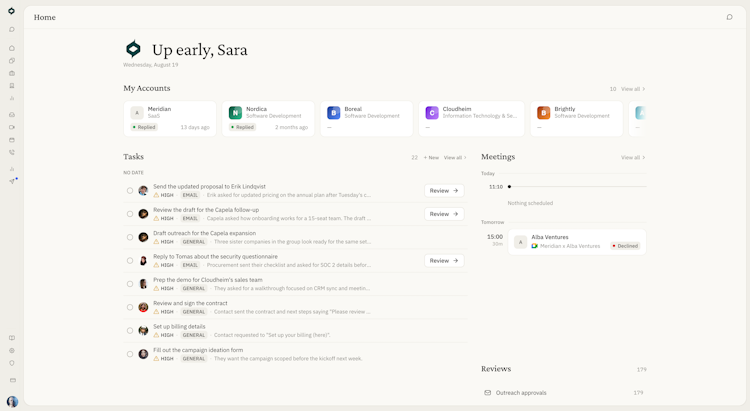750x411 pixels.
Task: Expand Tasks list using View all
Action: [x=455, y=157]
